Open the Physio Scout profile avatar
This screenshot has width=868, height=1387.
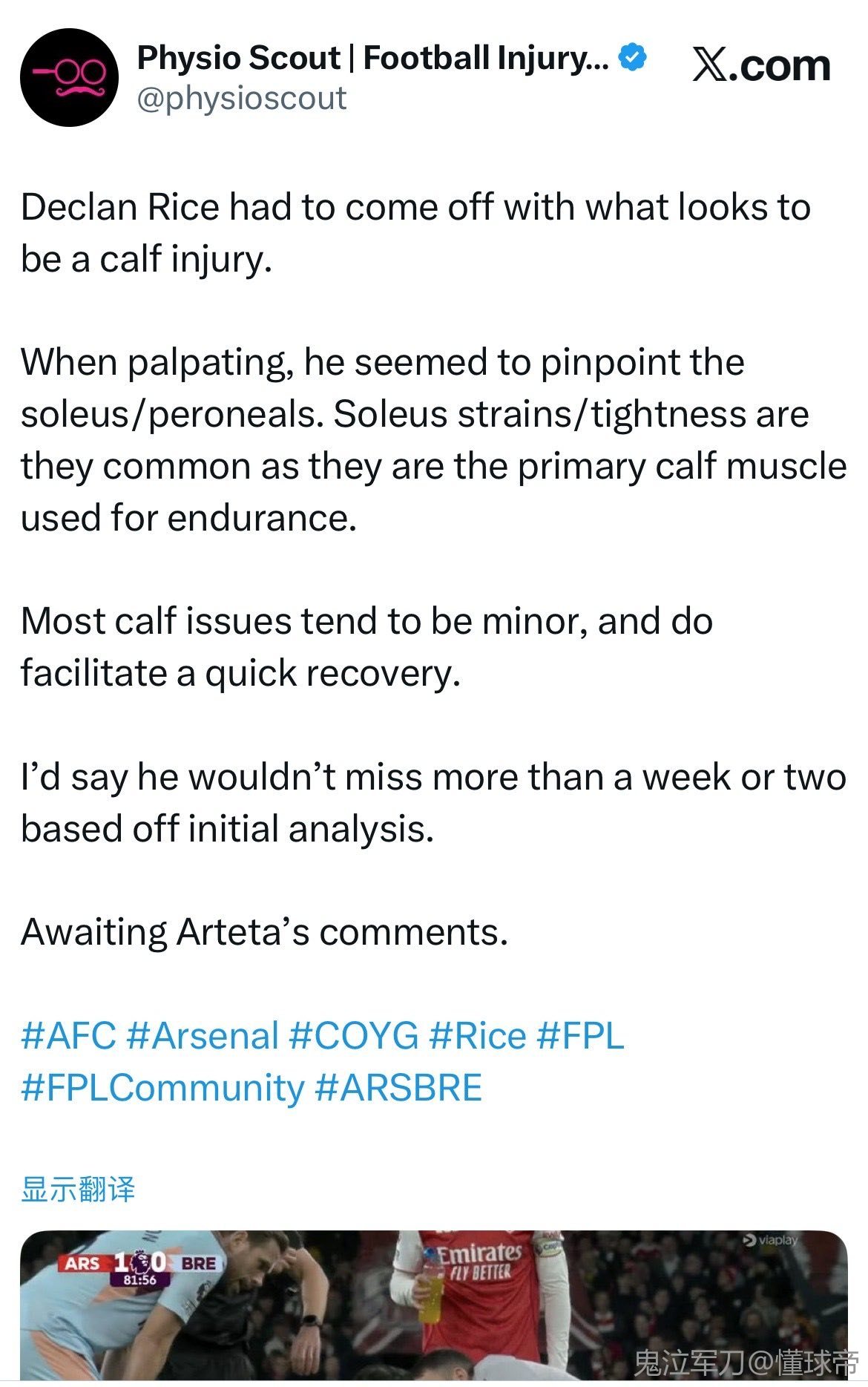(69, 78)
